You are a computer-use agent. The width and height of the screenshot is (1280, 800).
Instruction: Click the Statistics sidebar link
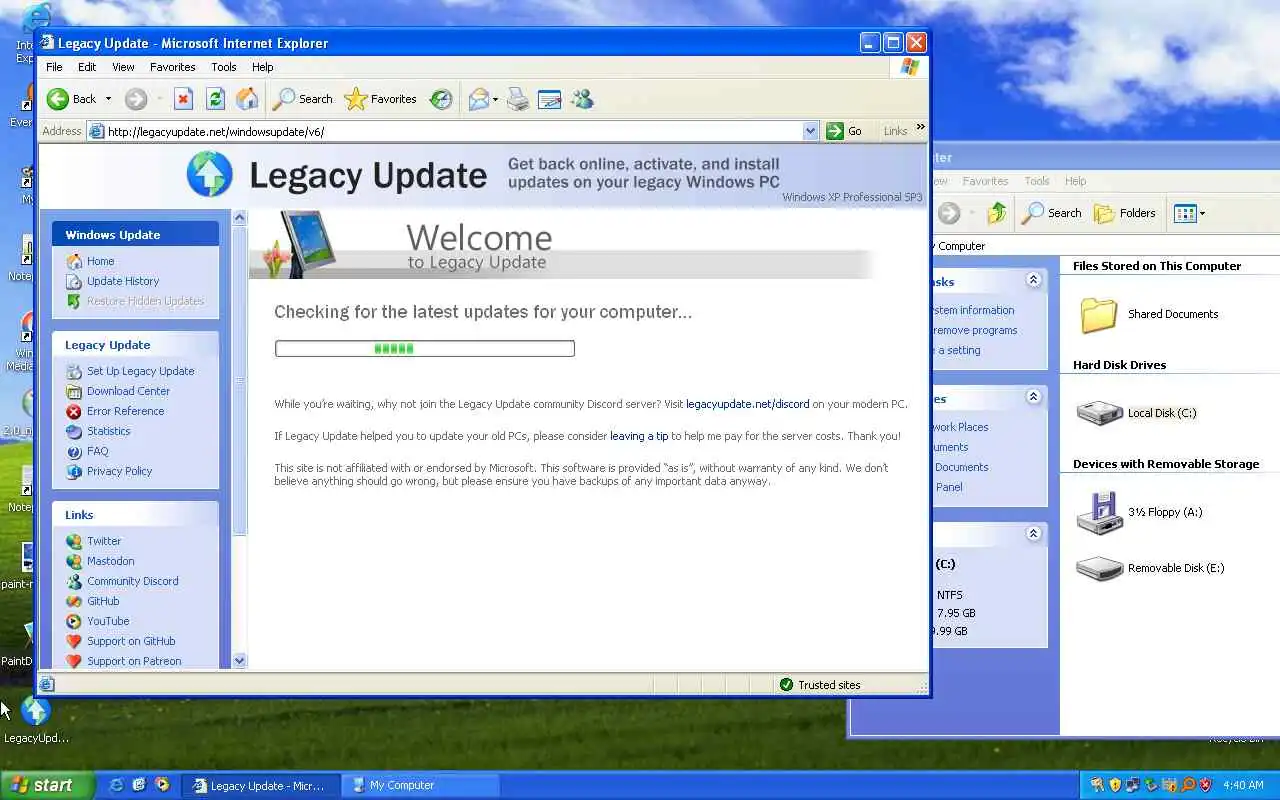(x=108, y=431)
